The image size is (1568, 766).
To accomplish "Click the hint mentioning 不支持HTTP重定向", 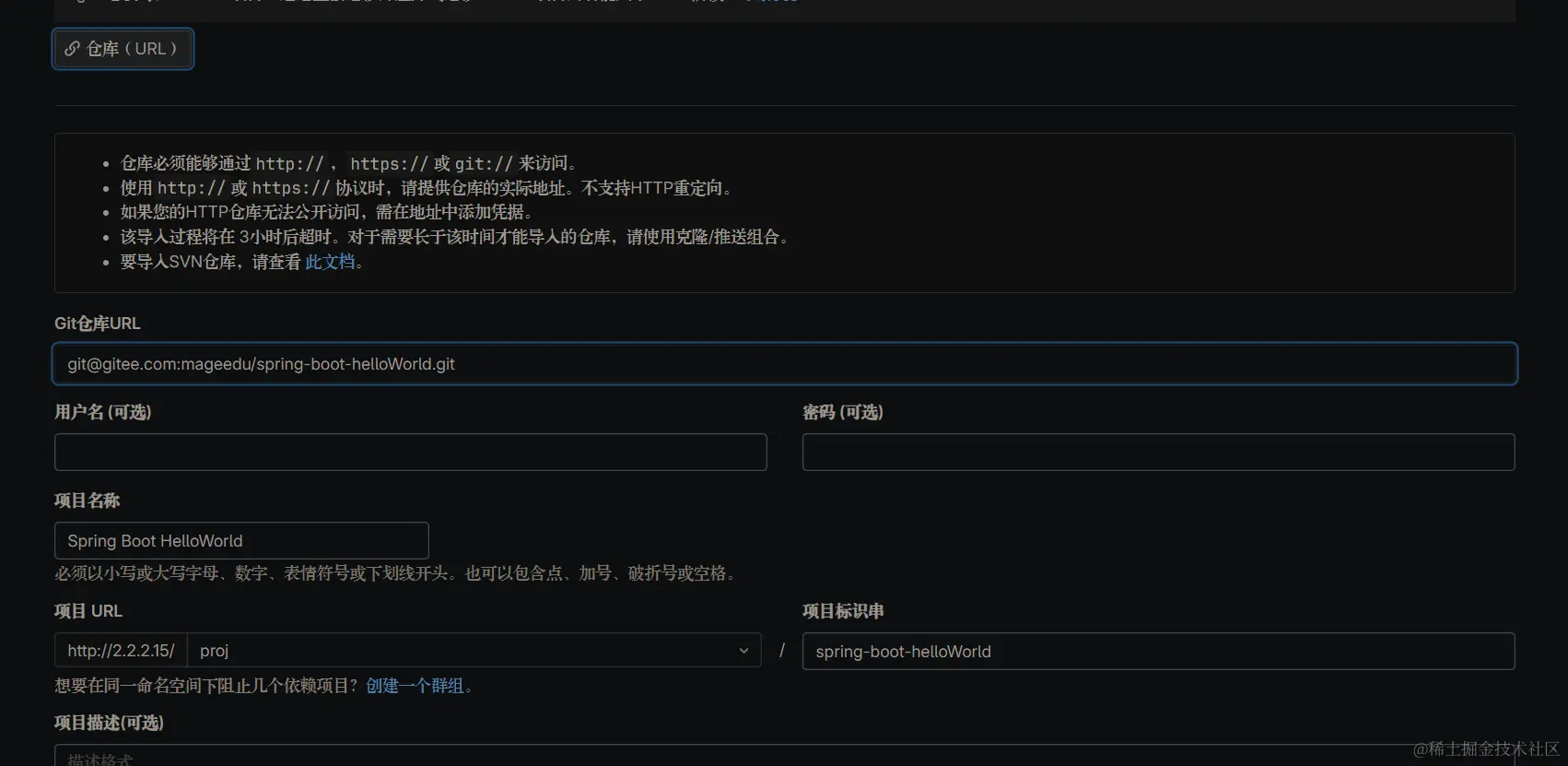I will click(x=428, y=188).
